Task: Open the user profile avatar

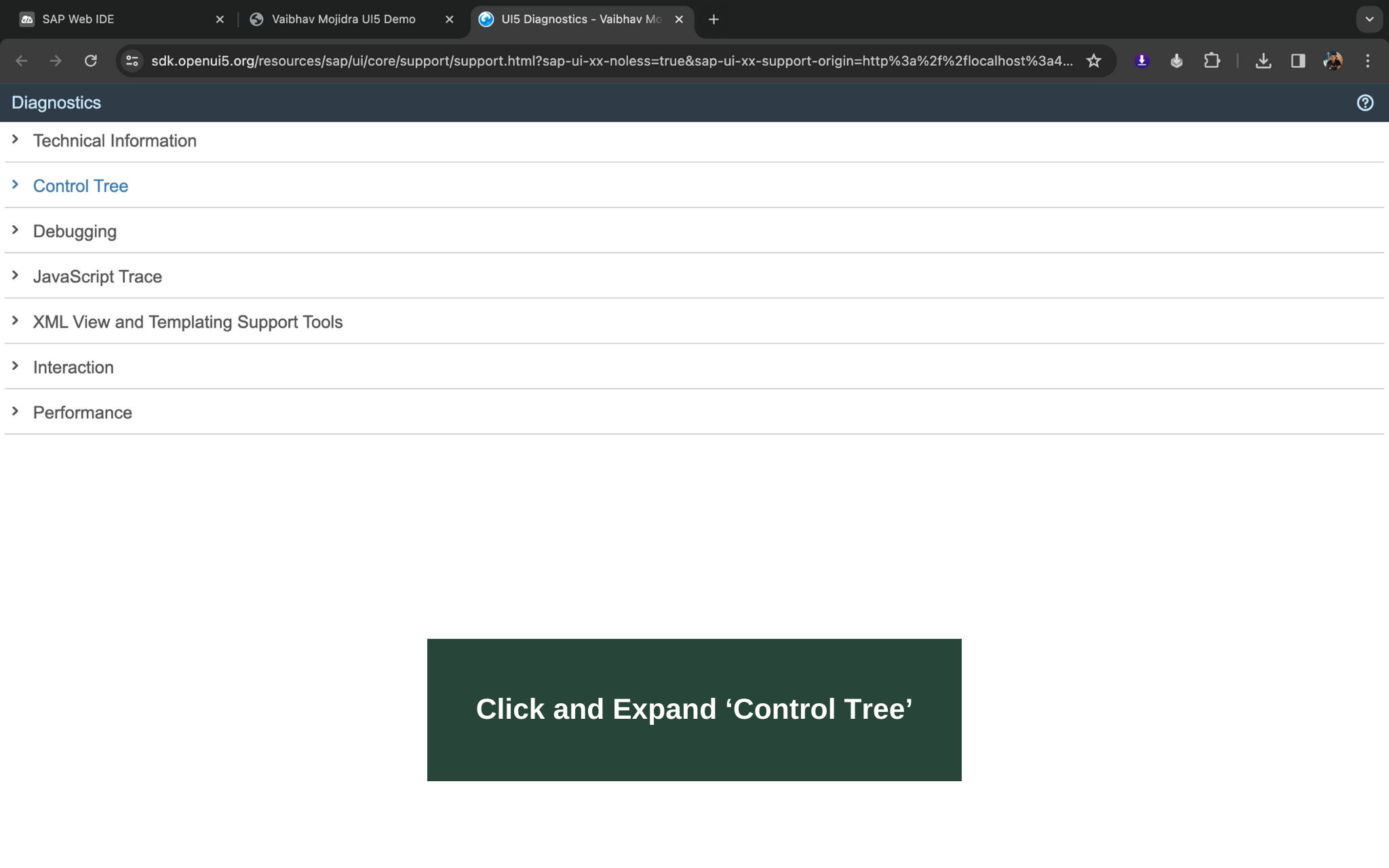Action: [1332, 61]
